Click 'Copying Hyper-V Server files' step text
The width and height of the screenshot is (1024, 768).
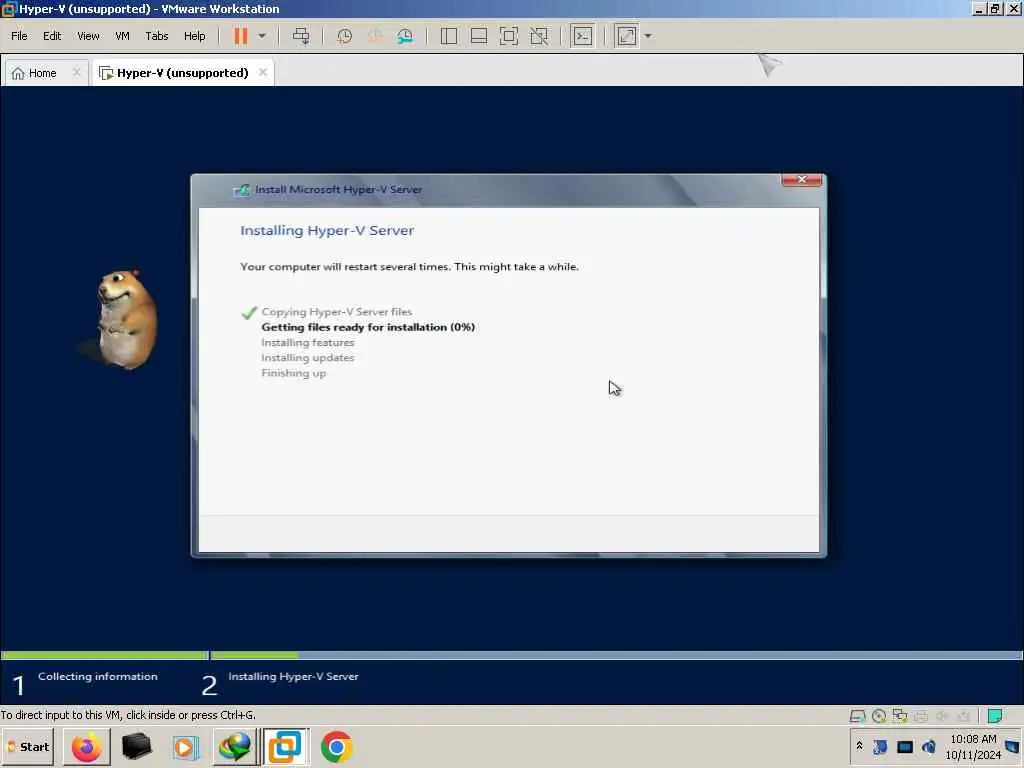click(x=337, y=312)
